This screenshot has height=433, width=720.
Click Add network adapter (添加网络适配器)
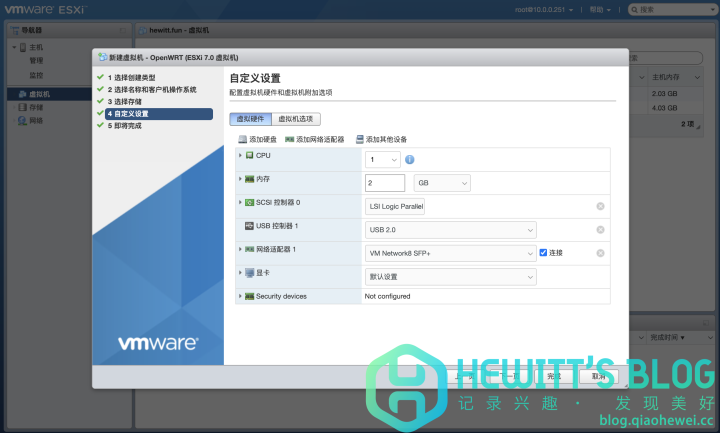(315, 139)
